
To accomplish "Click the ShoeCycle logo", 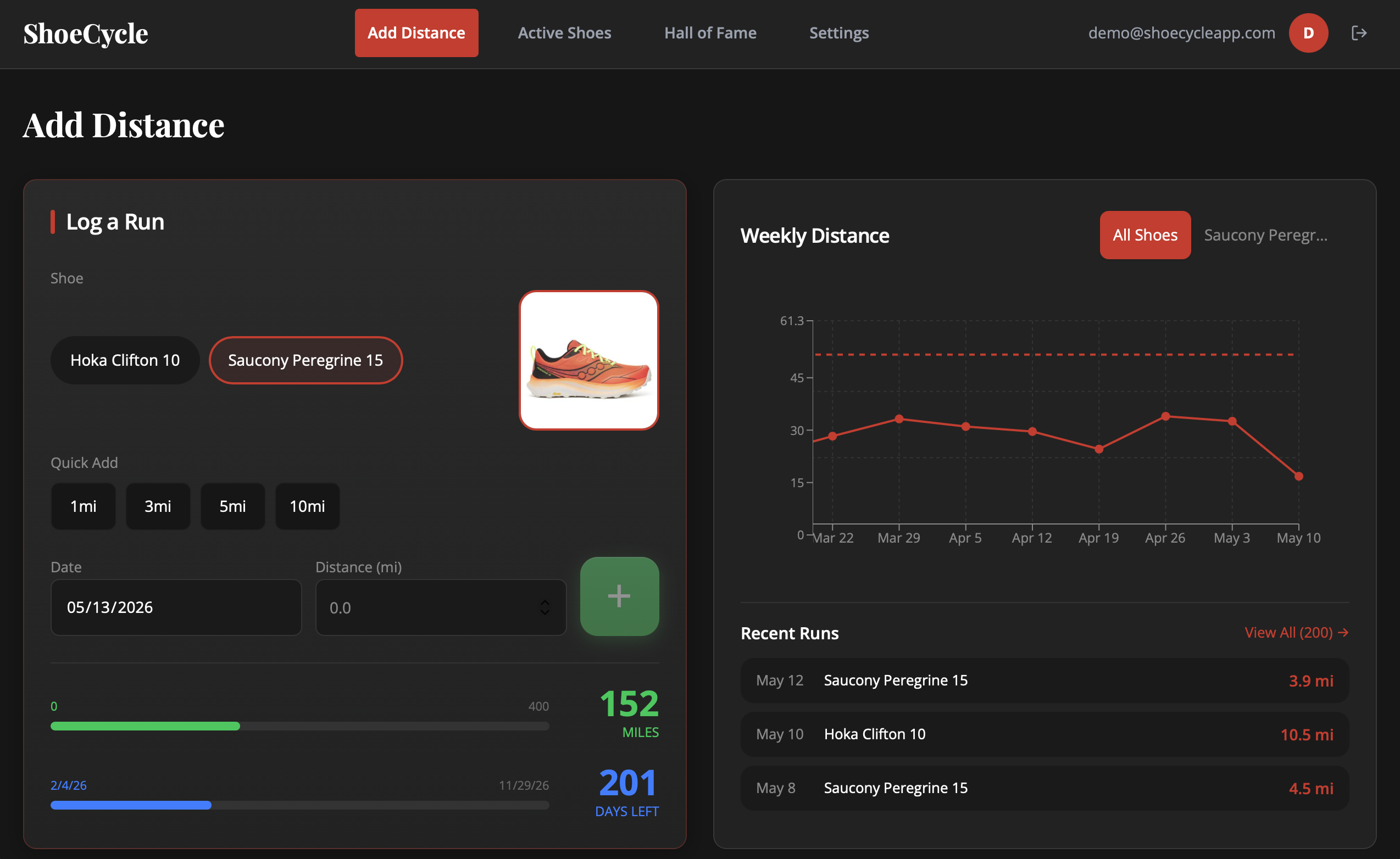I will pos(86,34).
